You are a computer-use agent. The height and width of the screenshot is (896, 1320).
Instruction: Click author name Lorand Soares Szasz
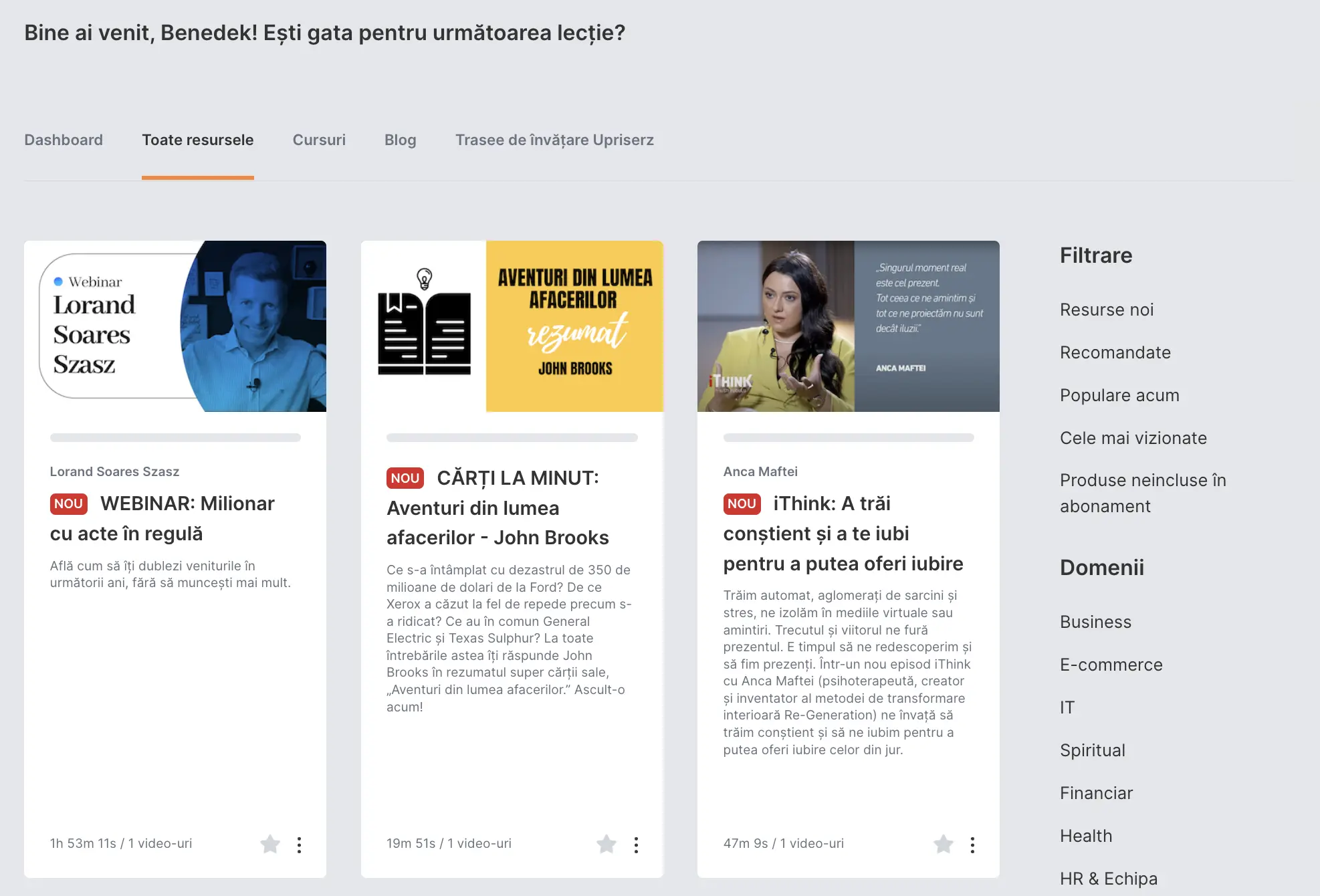tap(114, 471)
